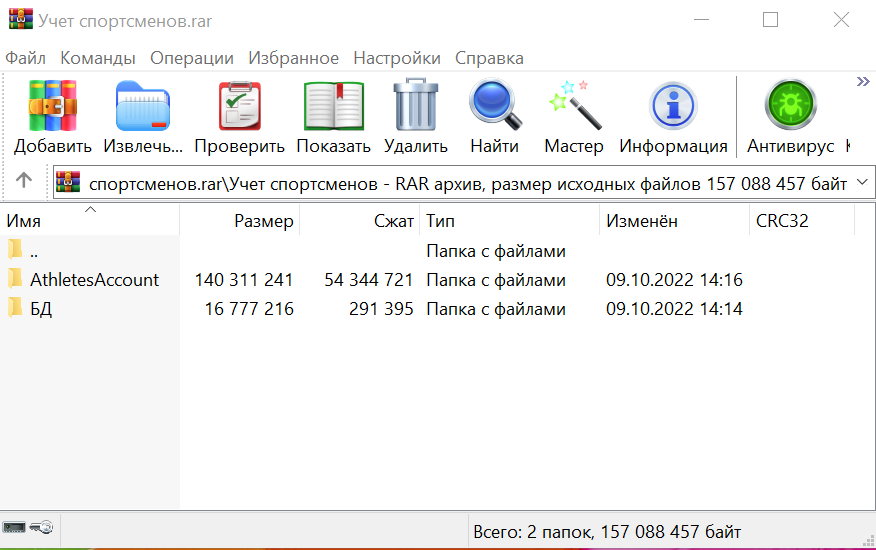Expand hidden toolbar buttons chevron

(862, 82)
